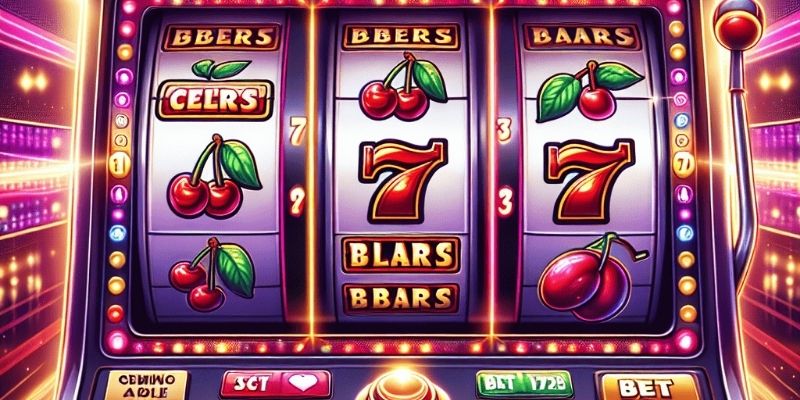Image resolution: width=800 pixels, height=400 pixels.
Task: Click cherry pair on middle reel top
Action: pos(403,86)
